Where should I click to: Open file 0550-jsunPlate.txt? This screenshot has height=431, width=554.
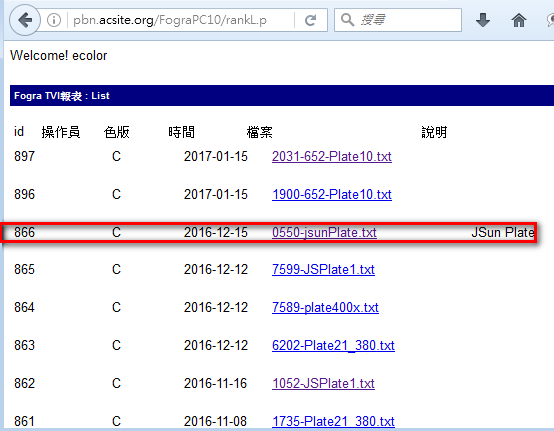coord(324,232)
